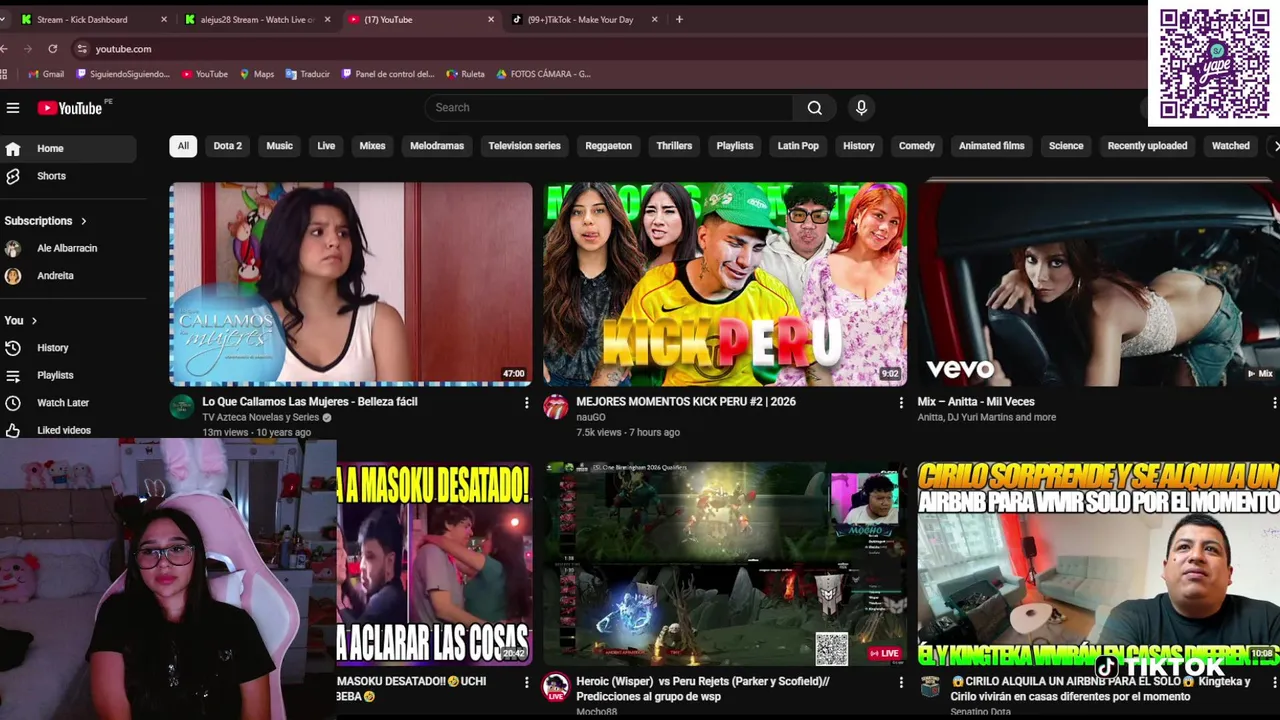Show more category chips with right arrow
The image size is (1280, 720).
tap(1275, 146)
